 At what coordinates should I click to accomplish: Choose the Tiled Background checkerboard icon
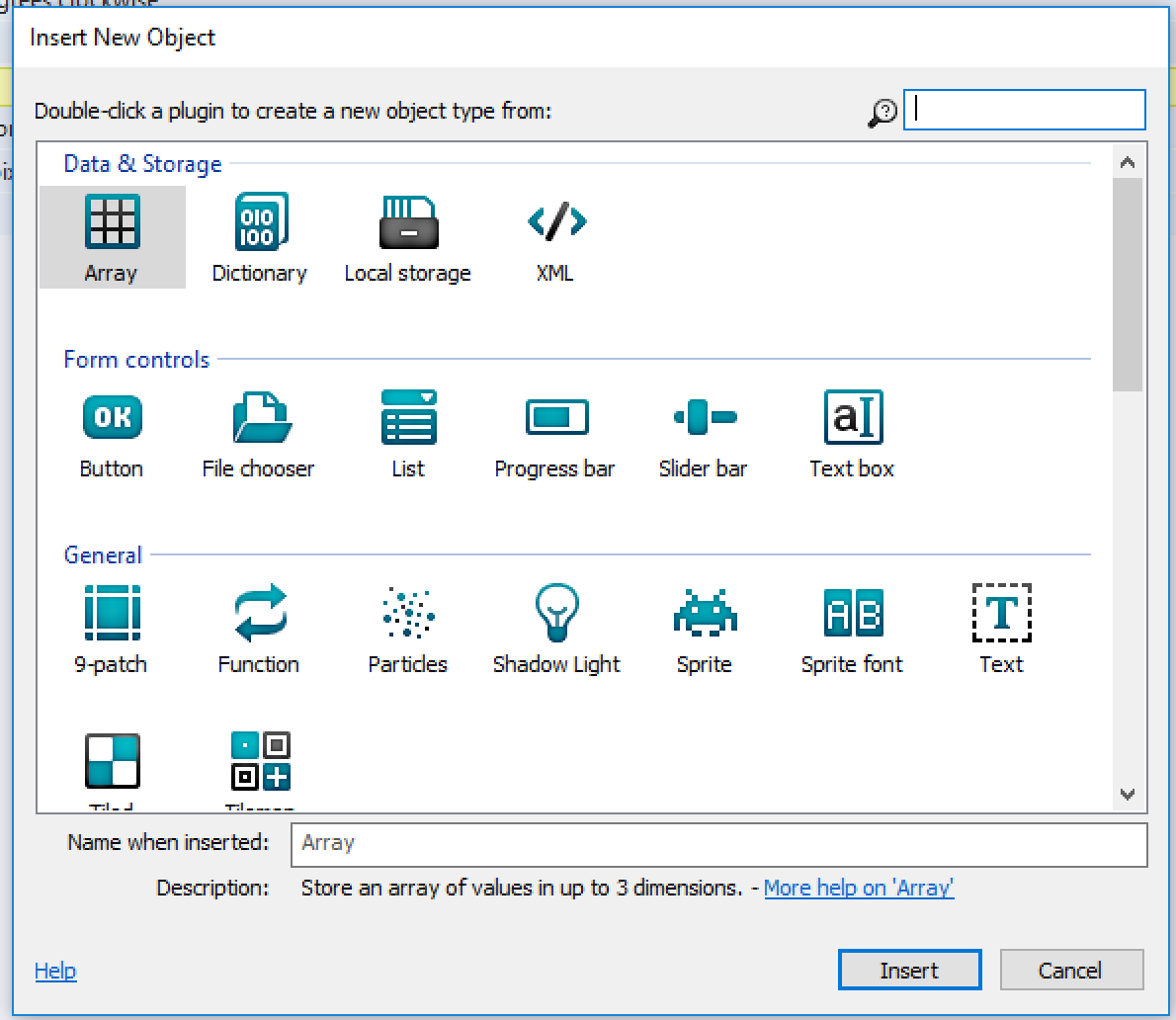pos(112,760)
